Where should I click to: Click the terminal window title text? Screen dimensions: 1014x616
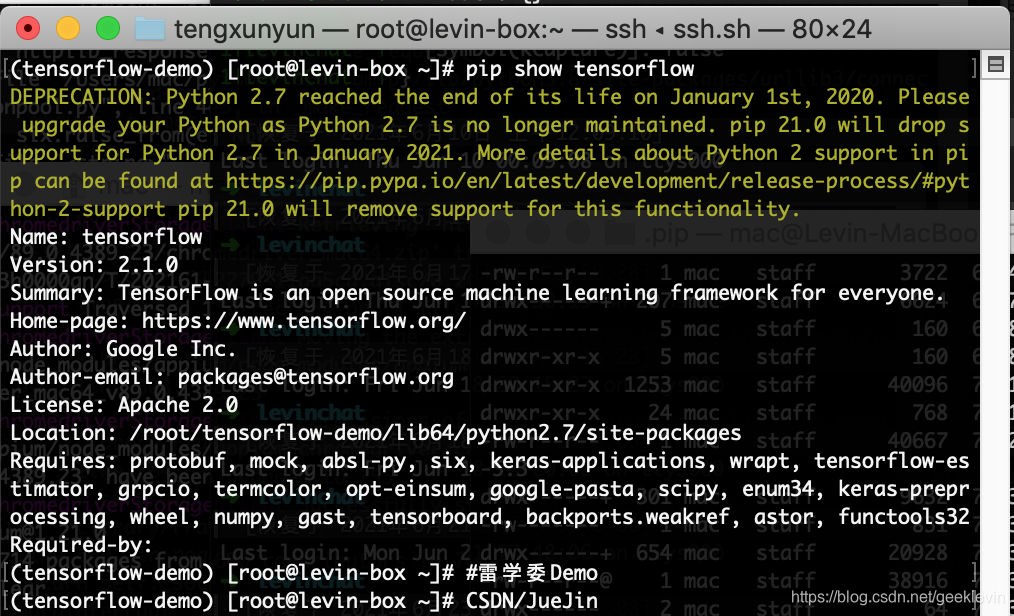point(523,29)
